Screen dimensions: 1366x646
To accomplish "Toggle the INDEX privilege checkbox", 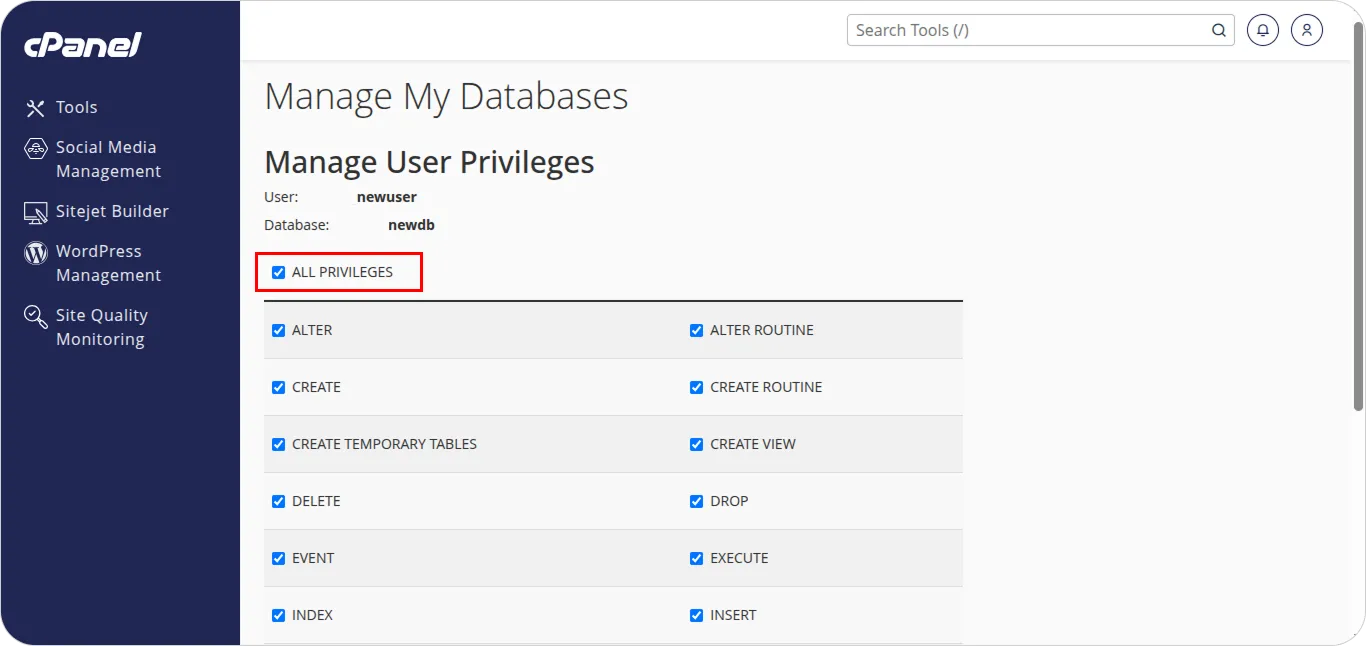I will (279, 615).
